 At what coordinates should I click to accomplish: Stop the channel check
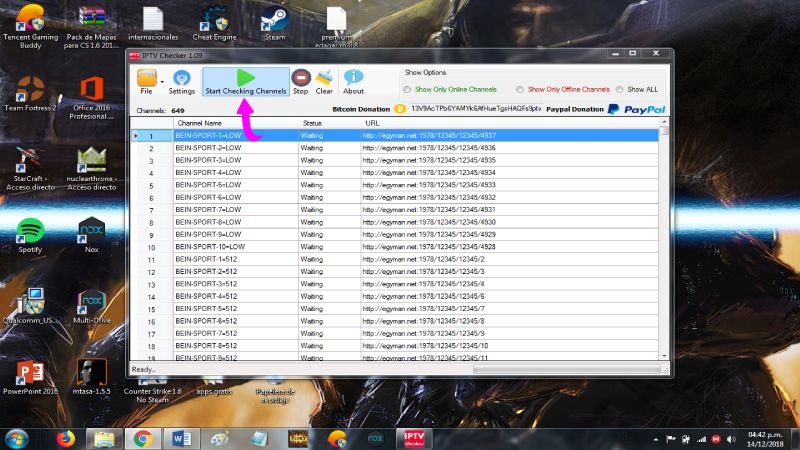pyautogui.click(x=301, y=82)
